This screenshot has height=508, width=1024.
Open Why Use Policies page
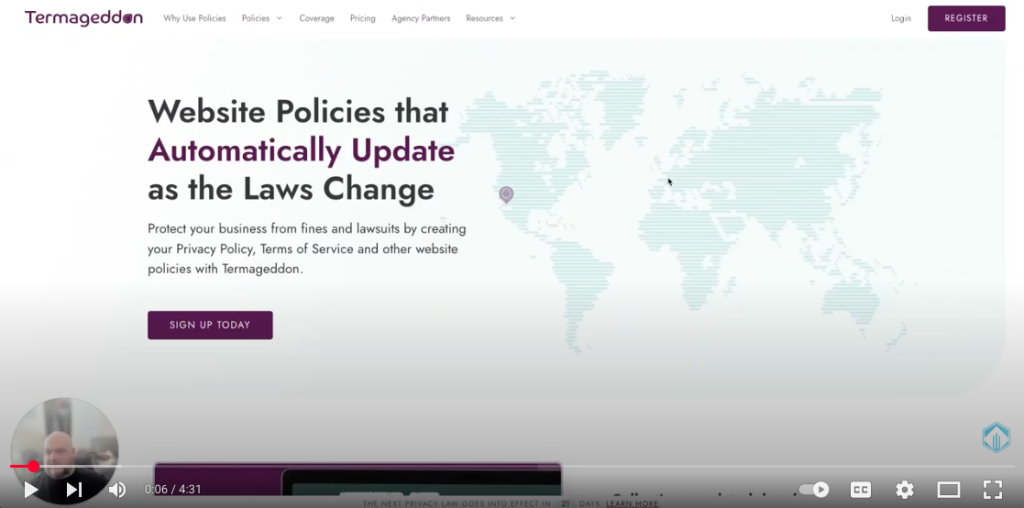point(194,18)
